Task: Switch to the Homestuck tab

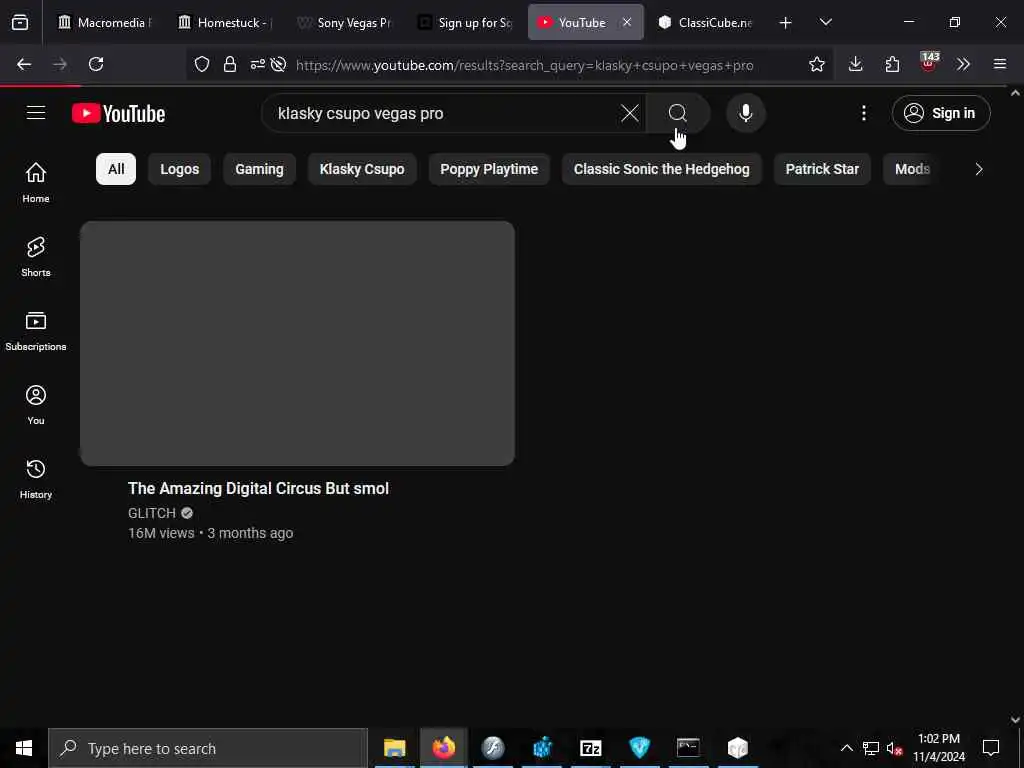Action: coord(223,22)
